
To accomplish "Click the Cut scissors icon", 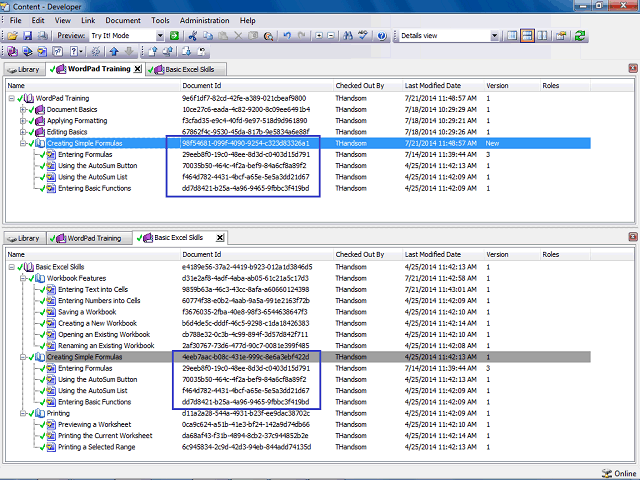I will click(193, 36).
